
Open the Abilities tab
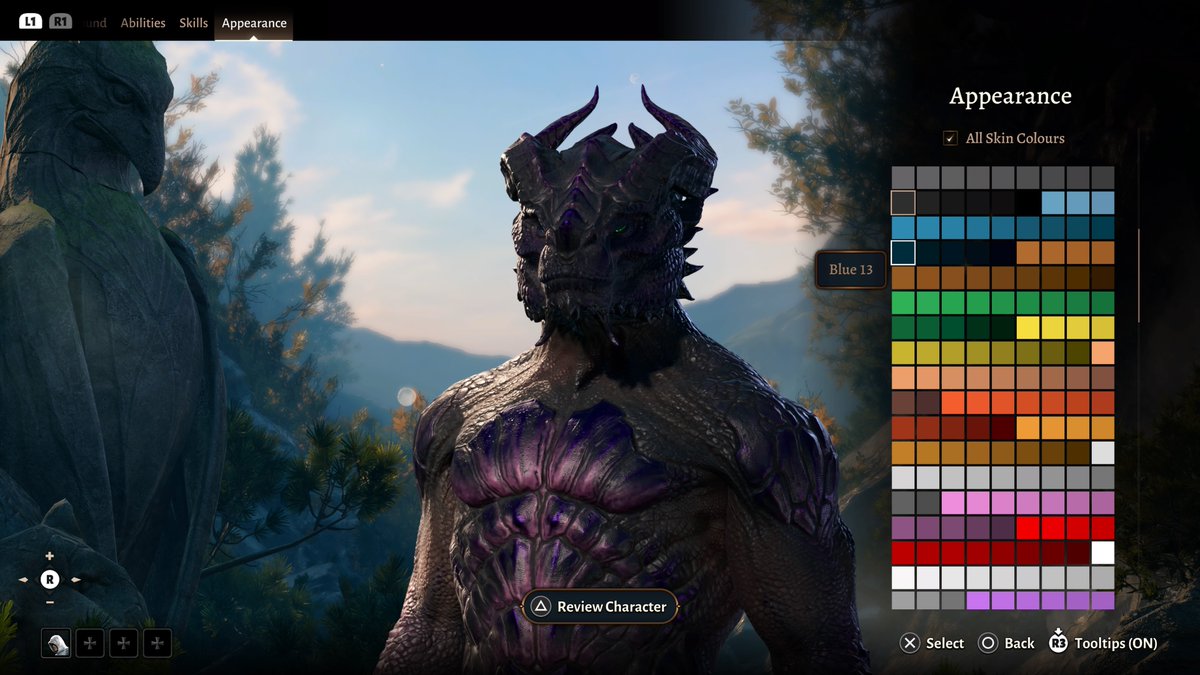click(x=143, y=22)
